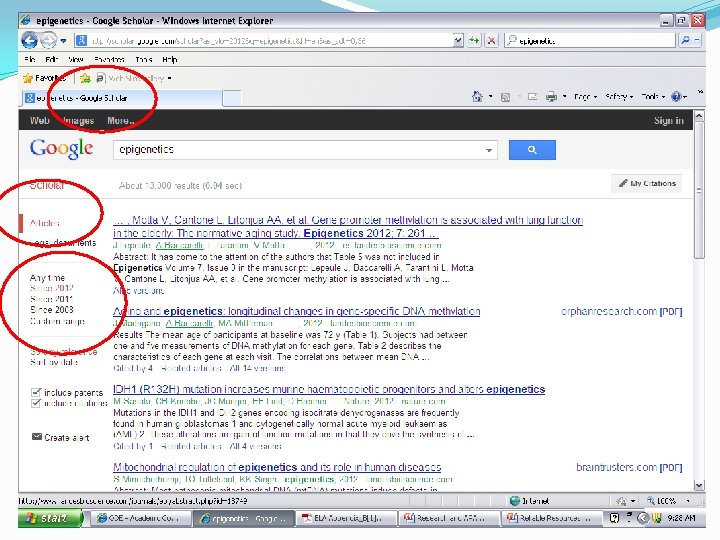Open the Web Slice Gallery link

pyautogui.click(x=134, y=79)
